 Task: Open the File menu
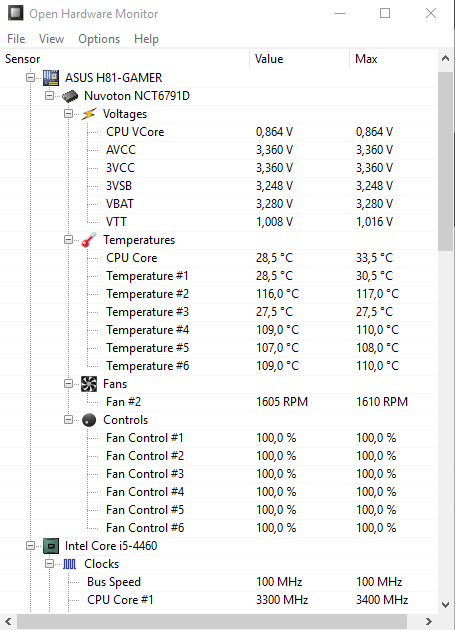pyautogui.click(x=16, y=39)
